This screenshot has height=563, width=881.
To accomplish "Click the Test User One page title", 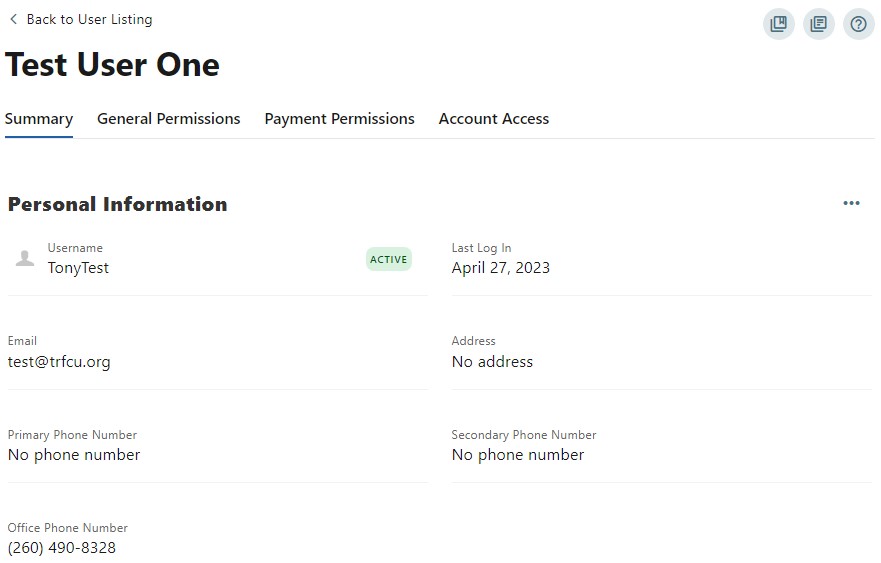I will [x=112, y=65].
